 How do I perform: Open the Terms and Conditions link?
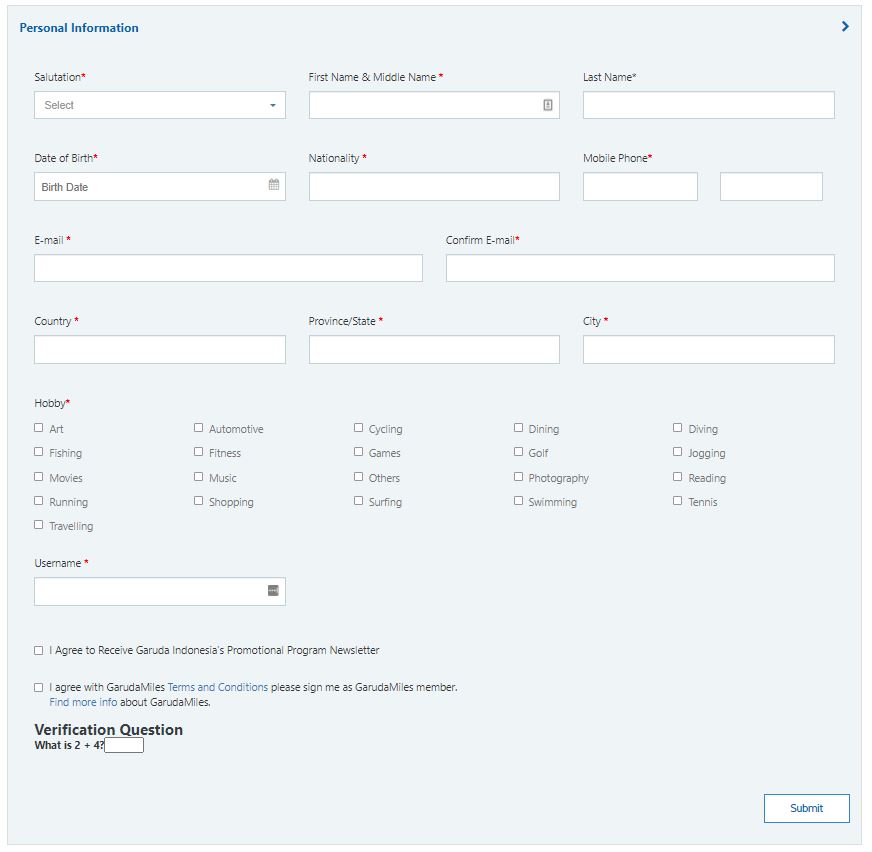coord(217,687)
